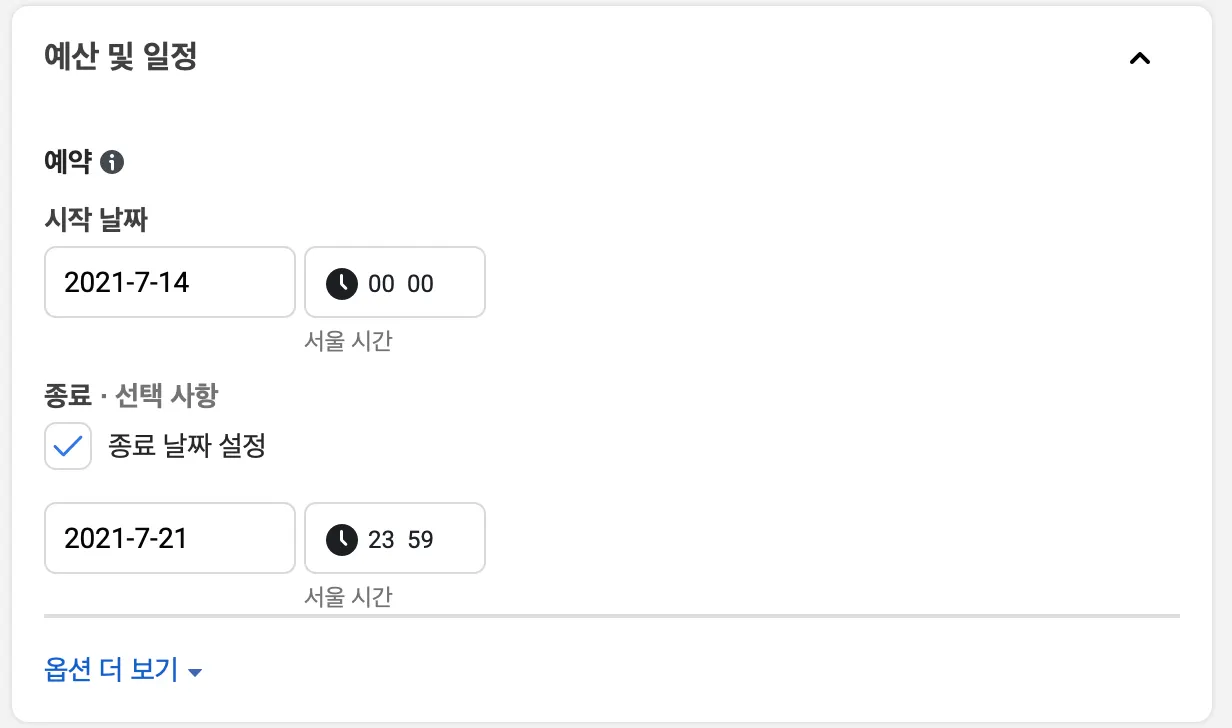Select the end time hour 23
Screen dimensions: 1232x728
pos(381,540)
